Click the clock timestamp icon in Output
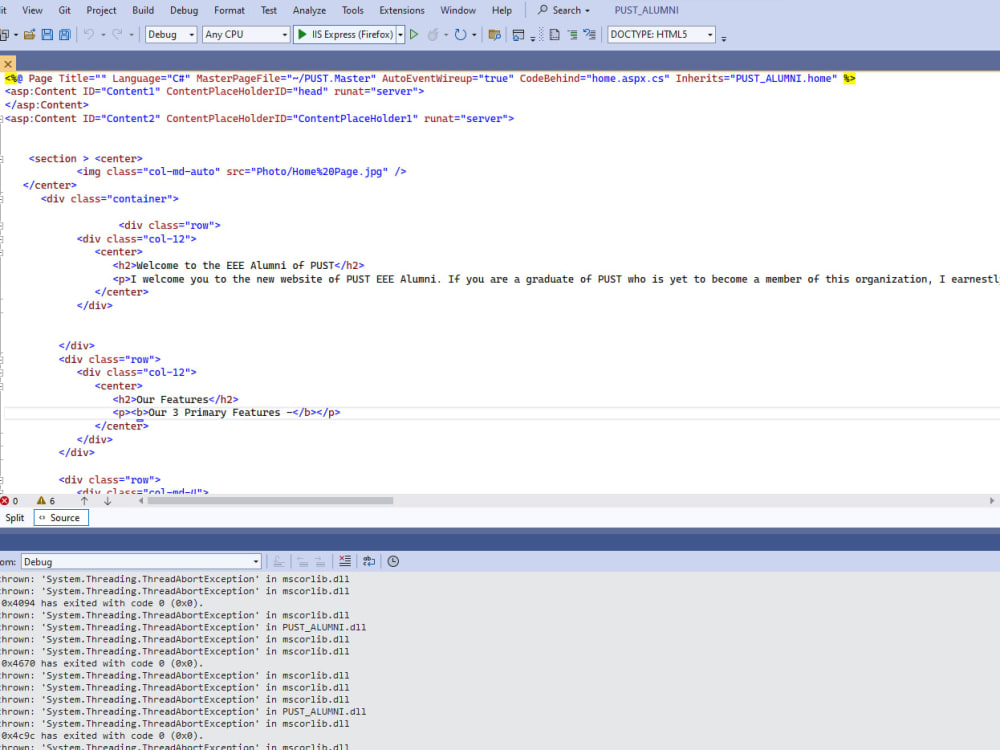The height and width of the screenshot is (750, 1000). pyautogui.click(x=393, y=561)
